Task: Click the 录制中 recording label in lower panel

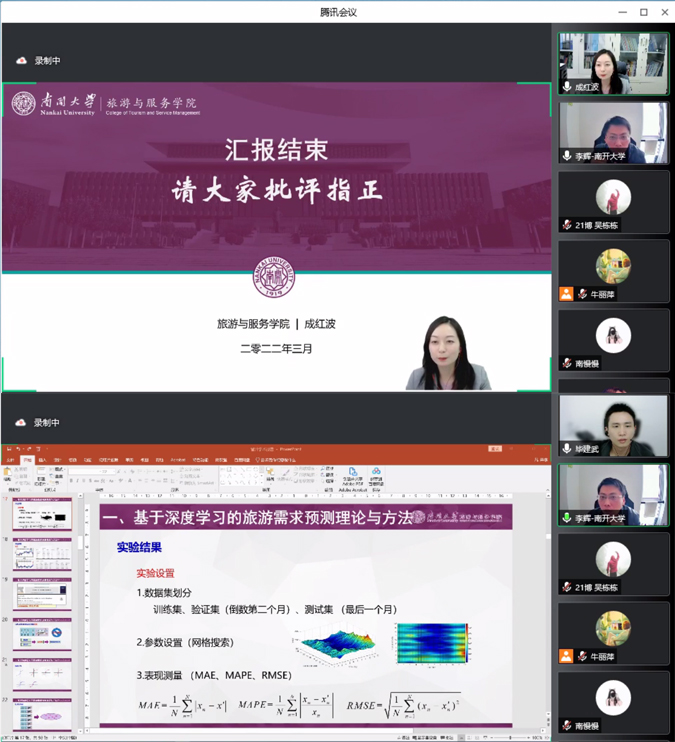Action: click(47, 423)
